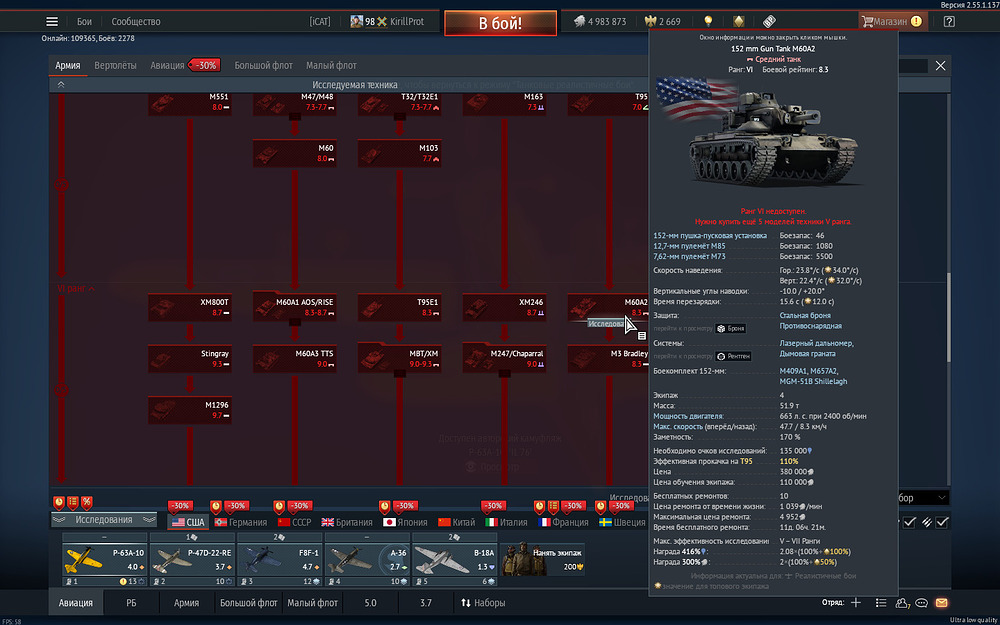Switch to the Авиация preset tab
Screen dimensions: 1000x625
click(76, 603)
